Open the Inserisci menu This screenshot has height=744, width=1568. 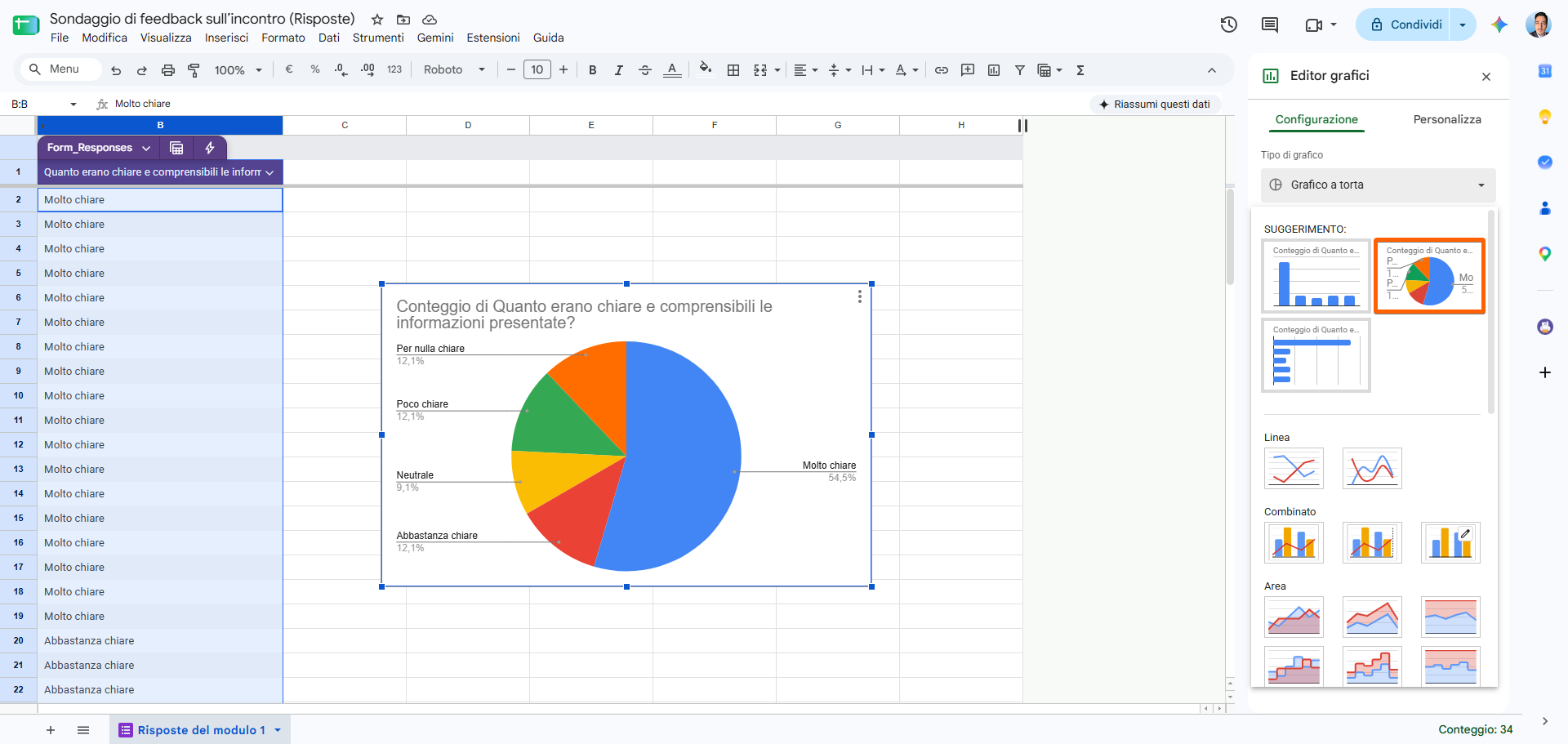coord(226,38)
